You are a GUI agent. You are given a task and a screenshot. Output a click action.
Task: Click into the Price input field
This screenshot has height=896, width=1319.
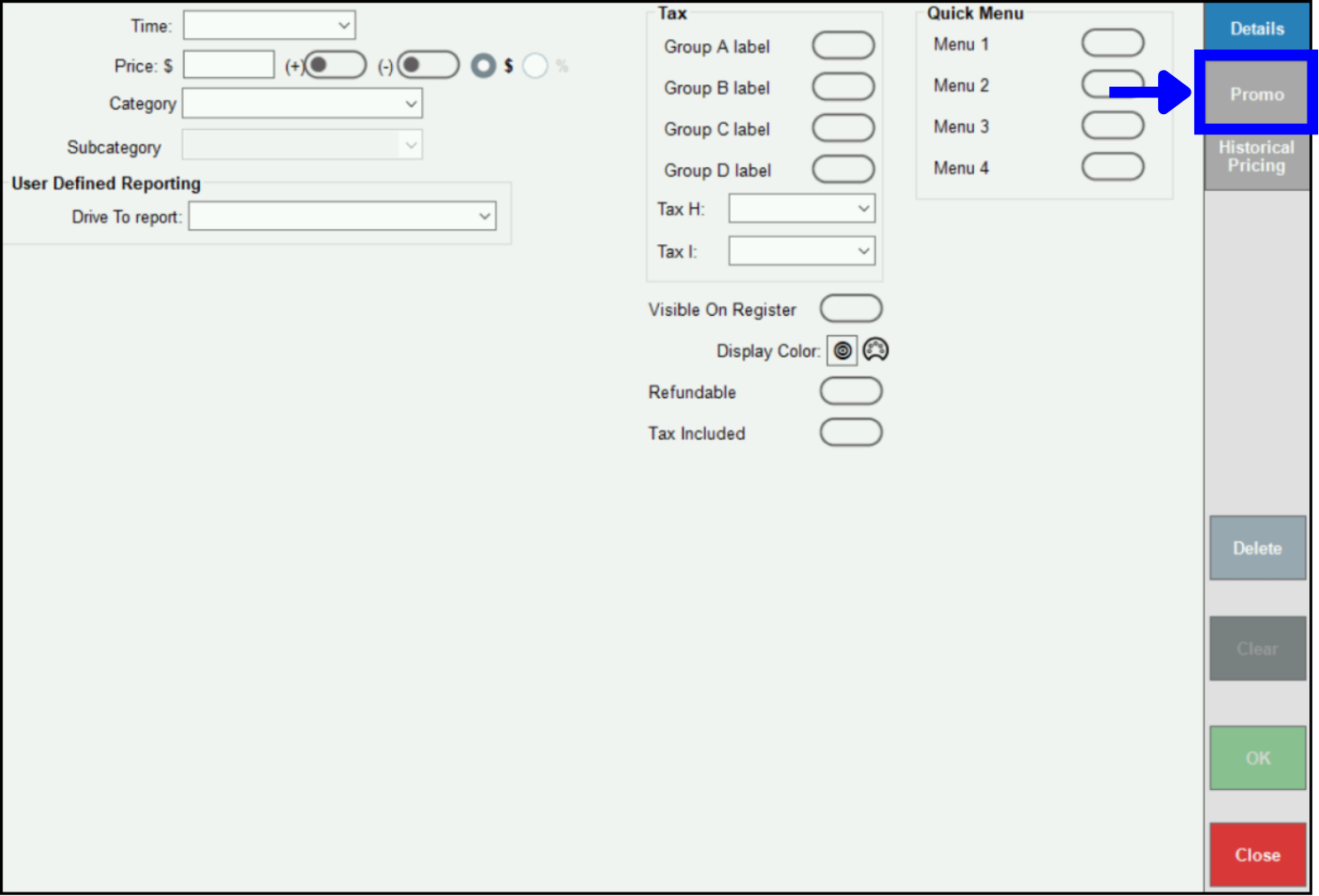click(x=228, y=65)
